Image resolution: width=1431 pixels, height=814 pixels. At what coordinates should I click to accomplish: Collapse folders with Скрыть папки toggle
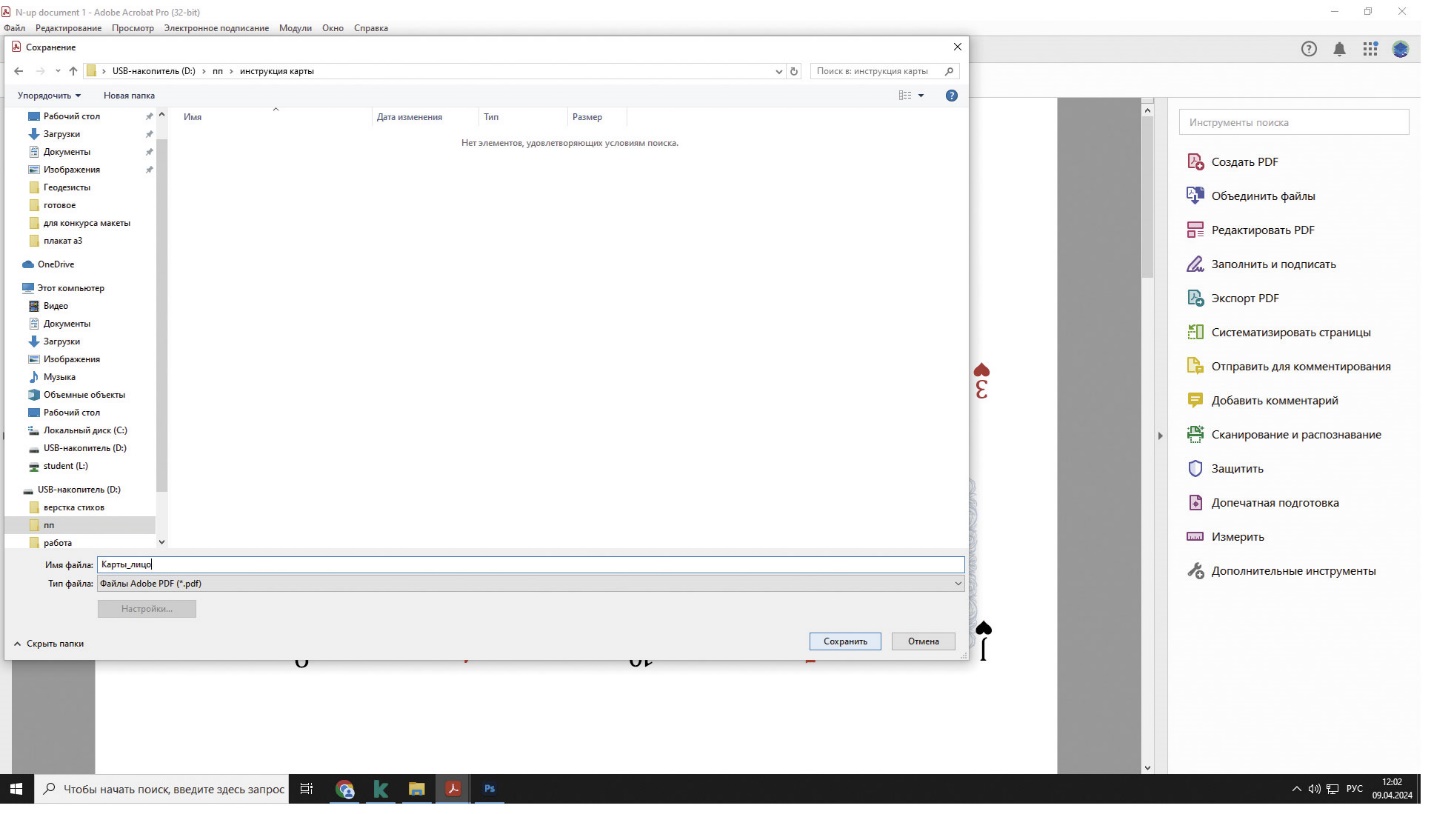tap(49, 644)
